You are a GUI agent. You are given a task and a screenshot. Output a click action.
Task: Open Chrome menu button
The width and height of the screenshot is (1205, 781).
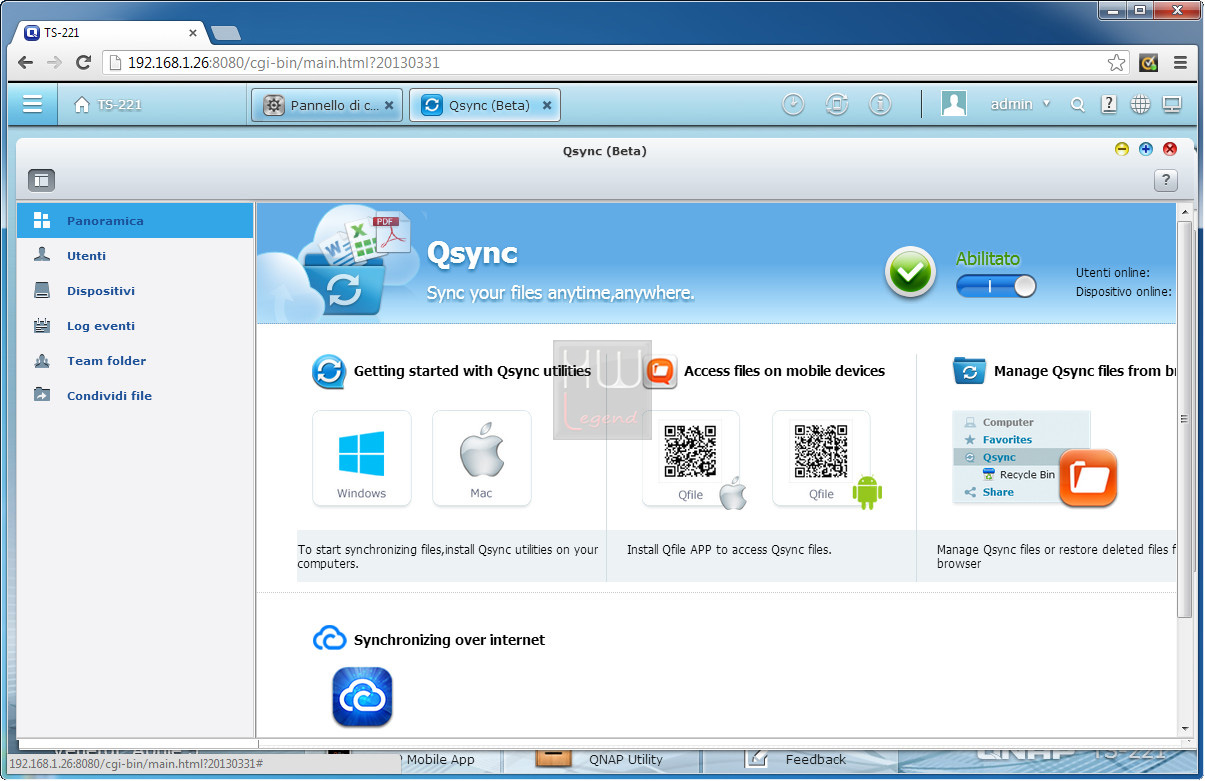1181,62
